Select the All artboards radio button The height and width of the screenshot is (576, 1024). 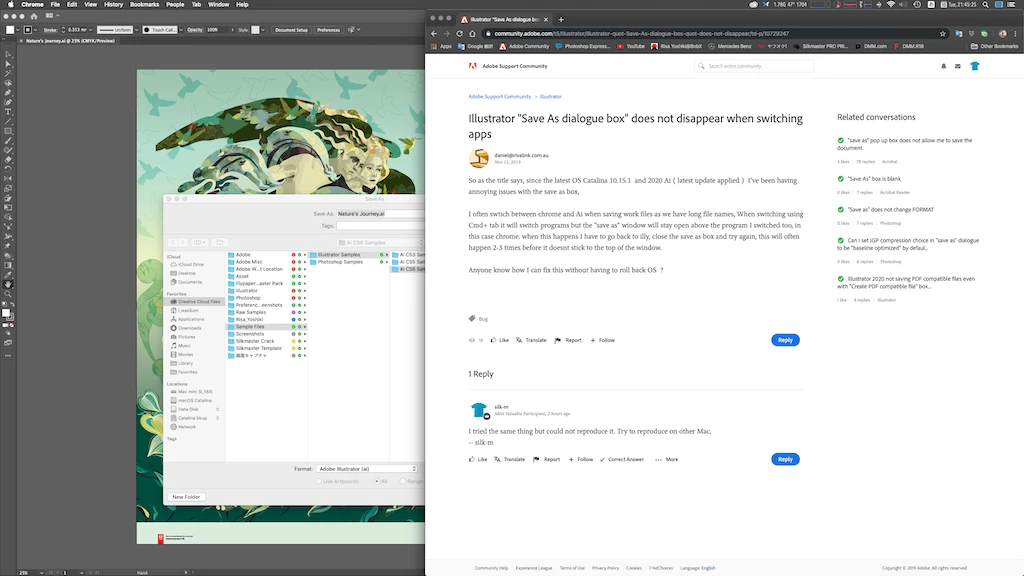377,481
